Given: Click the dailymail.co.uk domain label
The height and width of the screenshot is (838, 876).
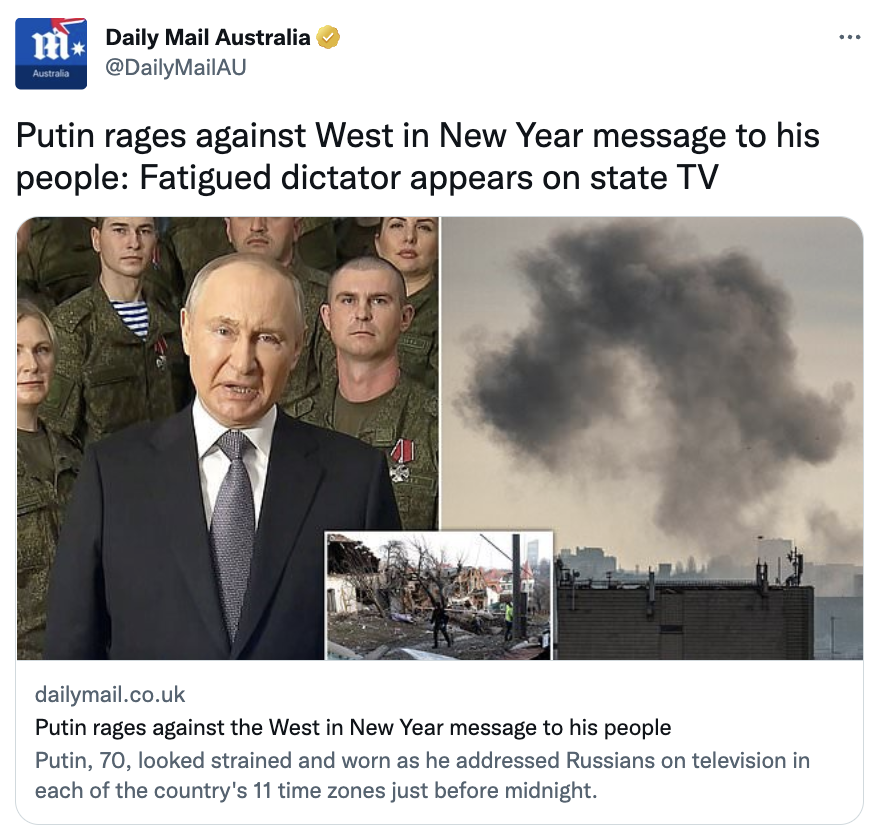Looking at the screenshot, I should point(110,694).
